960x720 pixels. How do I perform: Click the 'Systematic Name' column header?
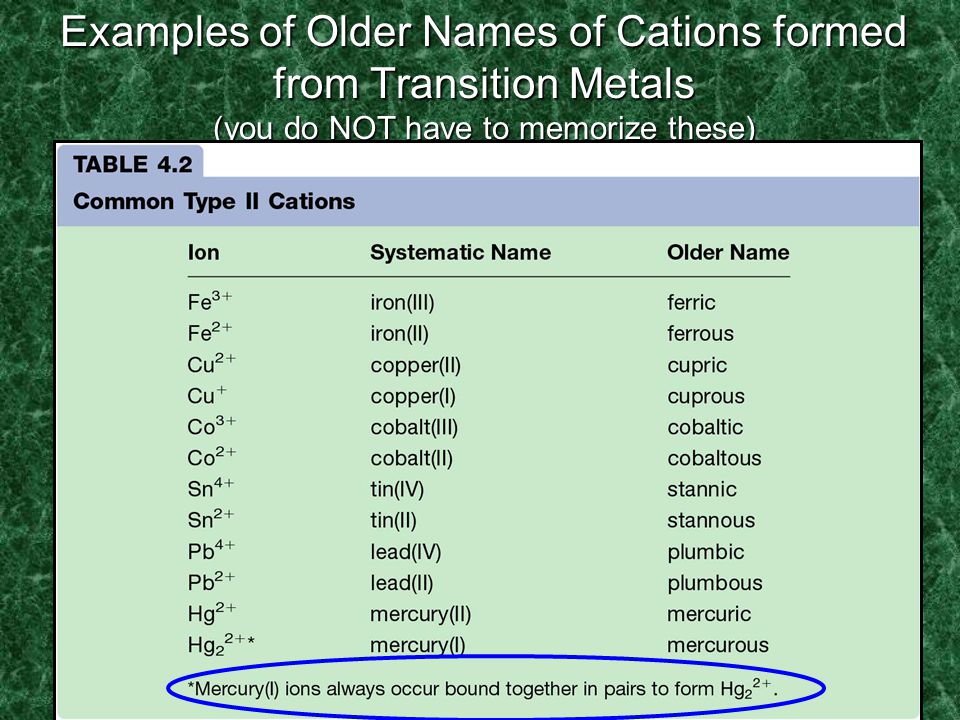(x=460, y=252)
